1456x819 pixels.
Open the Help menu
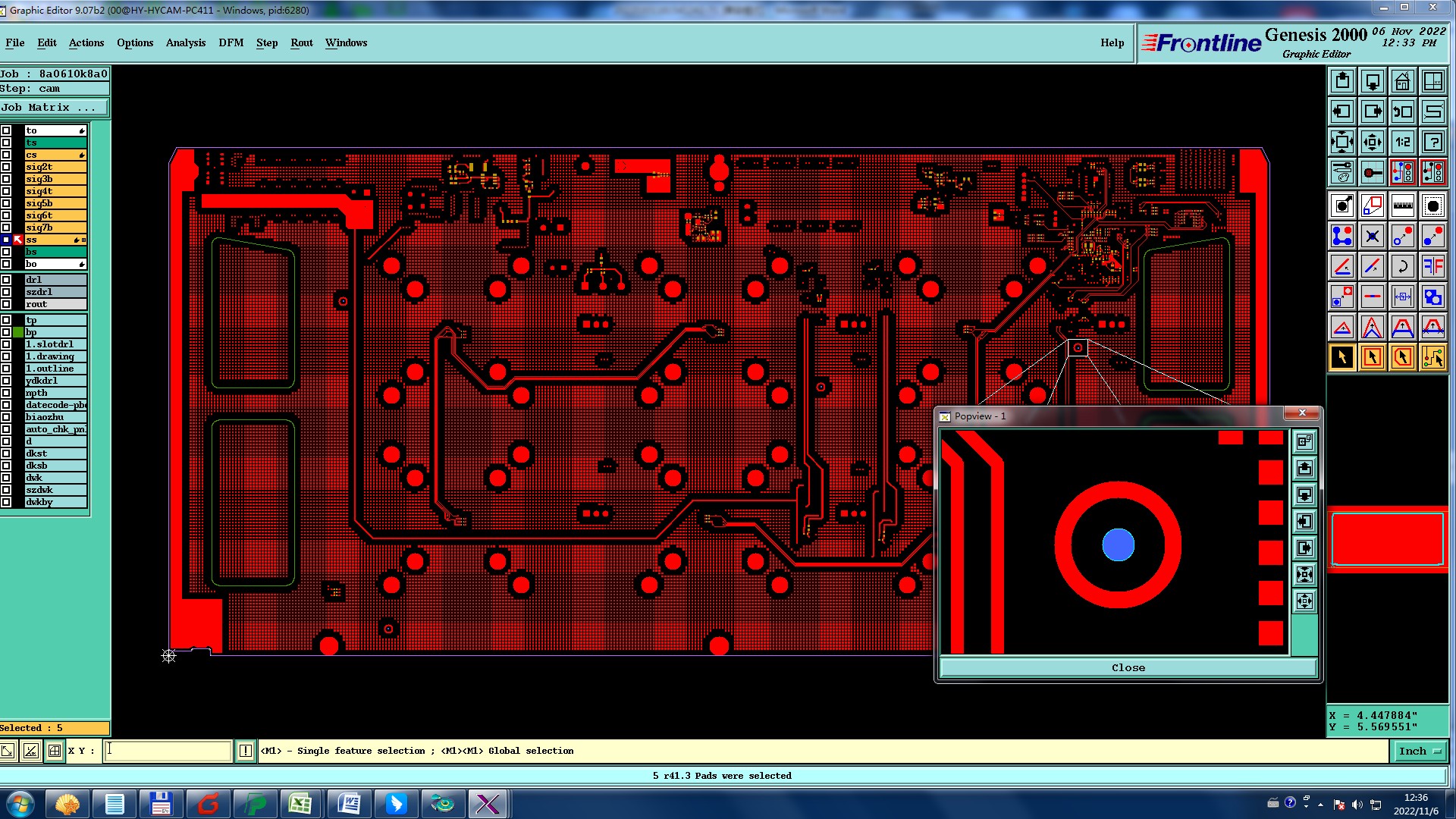pyautogui.click(x=1112, y=42)
